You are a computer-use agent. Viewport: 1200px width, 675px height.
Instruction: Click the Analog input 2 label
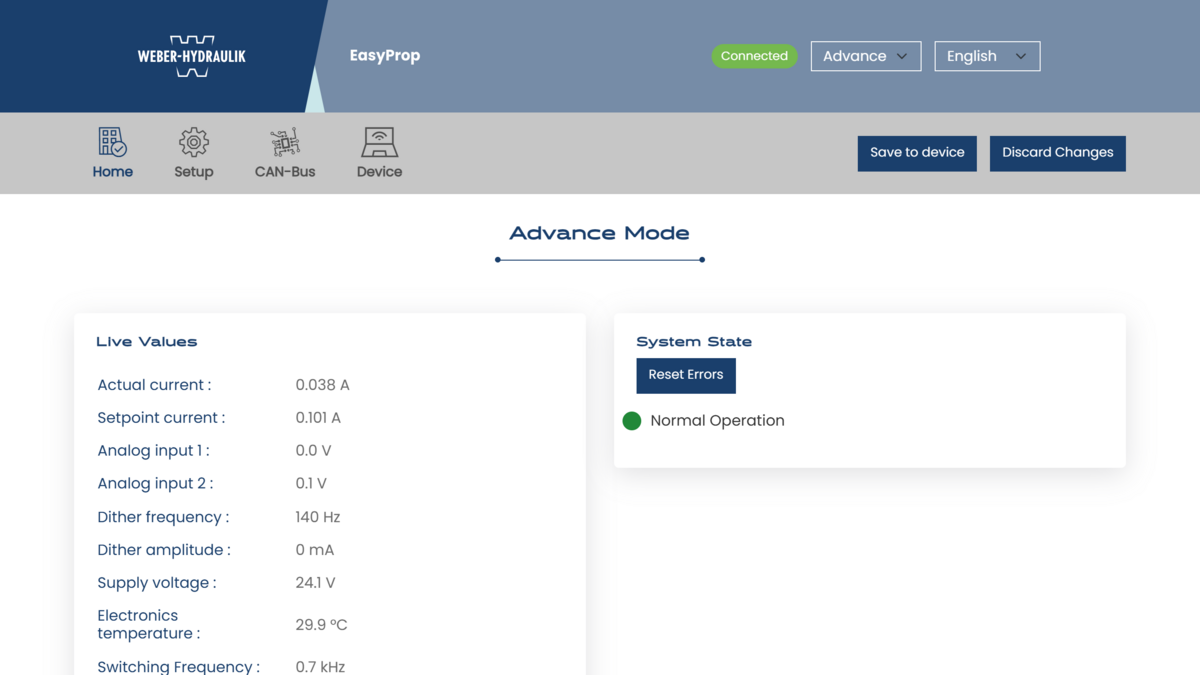[155, 484]
